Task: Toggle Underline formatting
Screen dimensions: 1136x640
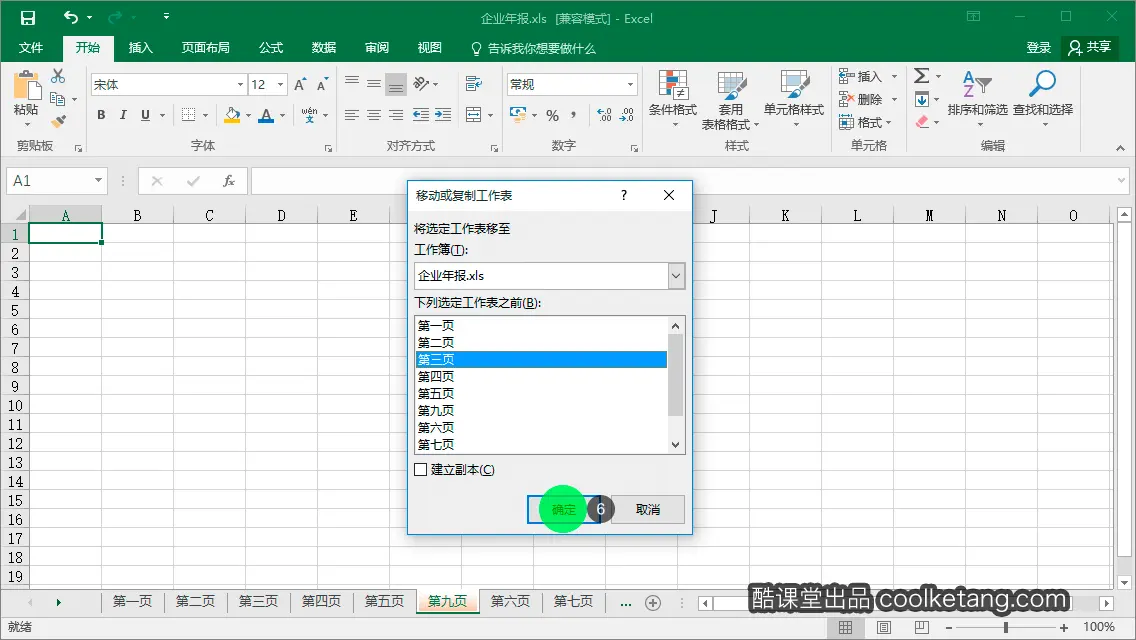Action: (146, 115)
